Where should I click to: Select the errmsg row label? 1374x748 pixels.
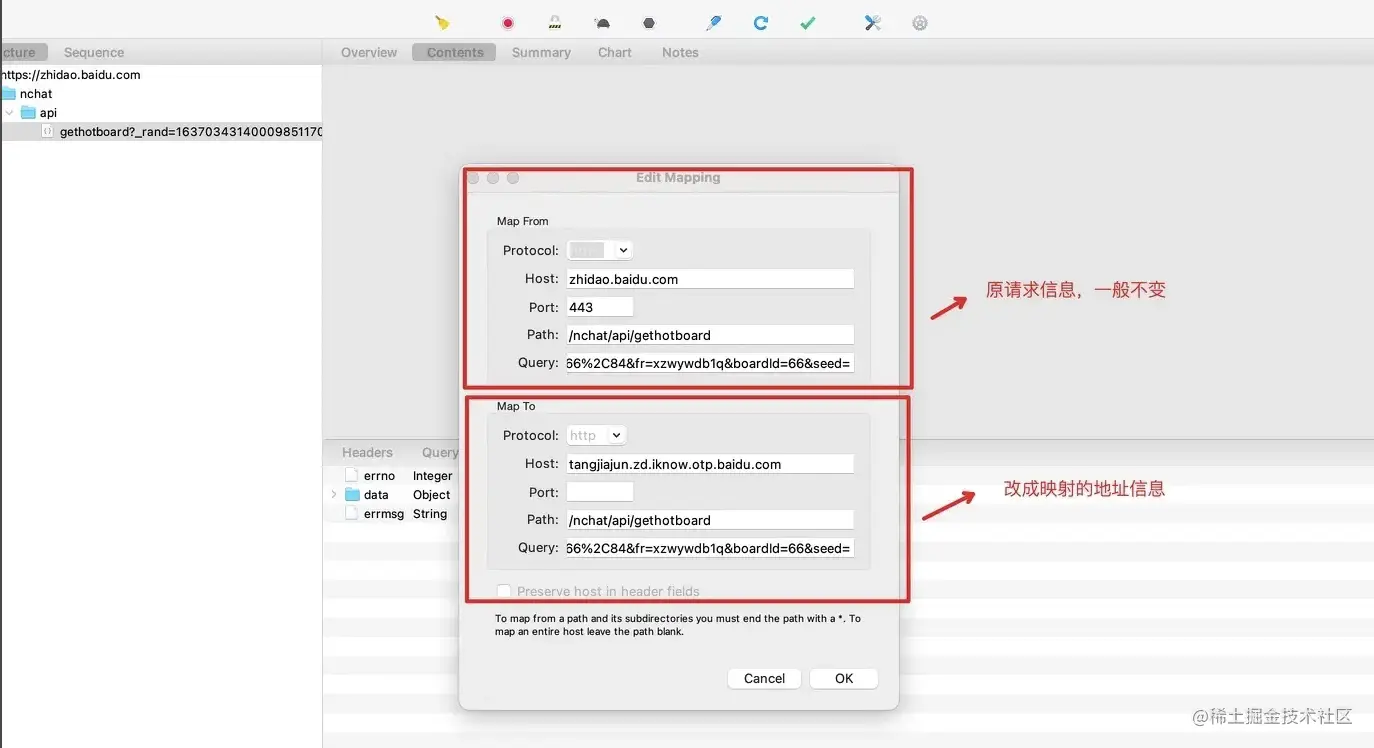pos(383,514)
